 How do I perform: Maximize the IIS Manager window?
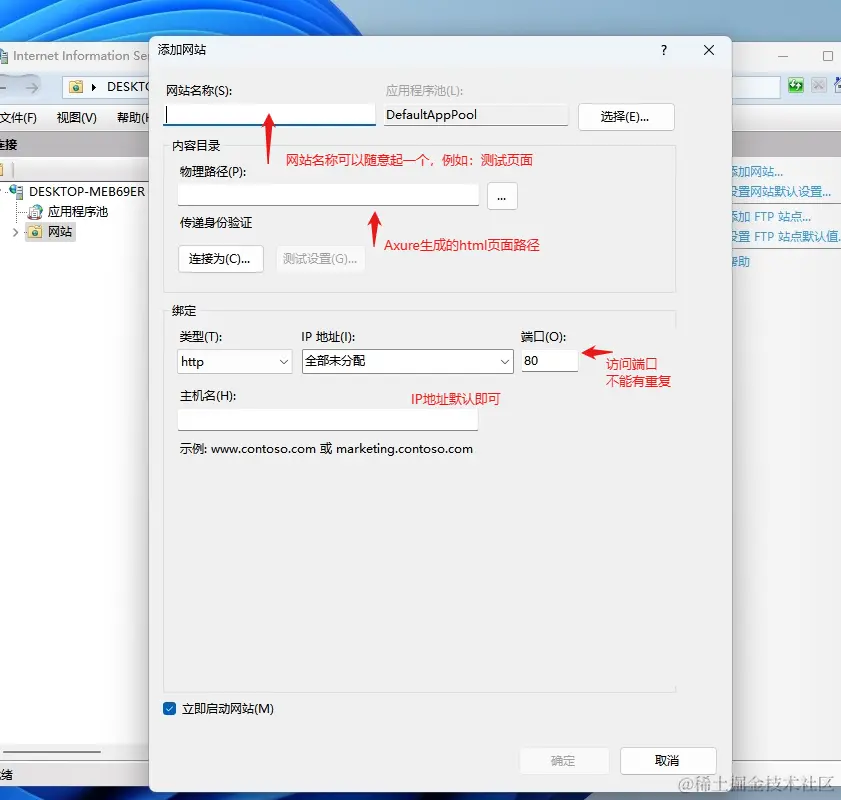click(x=828, y=56)
